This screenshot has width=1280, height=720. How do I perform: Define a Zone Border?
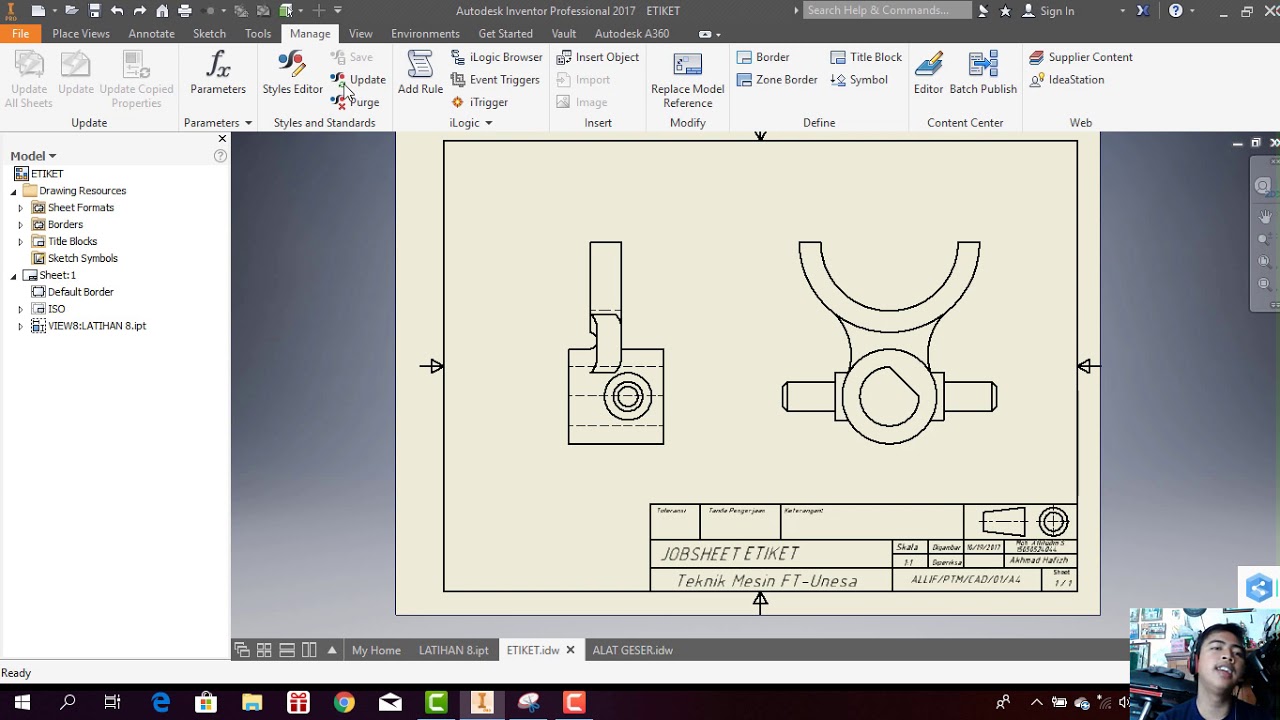(777, 80)
